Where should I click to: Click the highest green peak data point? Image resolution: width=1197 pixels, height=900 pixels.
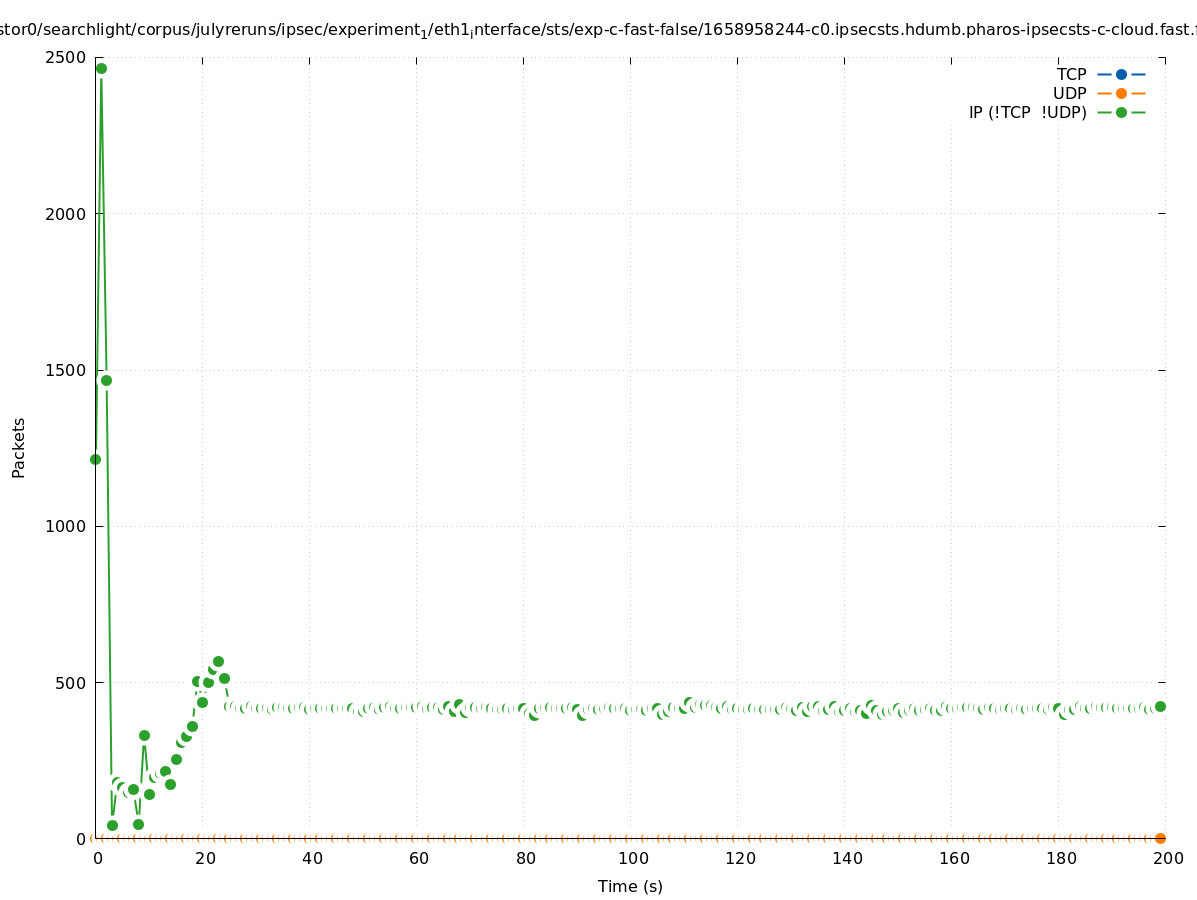pyautogui.click(x=101, y=68)
